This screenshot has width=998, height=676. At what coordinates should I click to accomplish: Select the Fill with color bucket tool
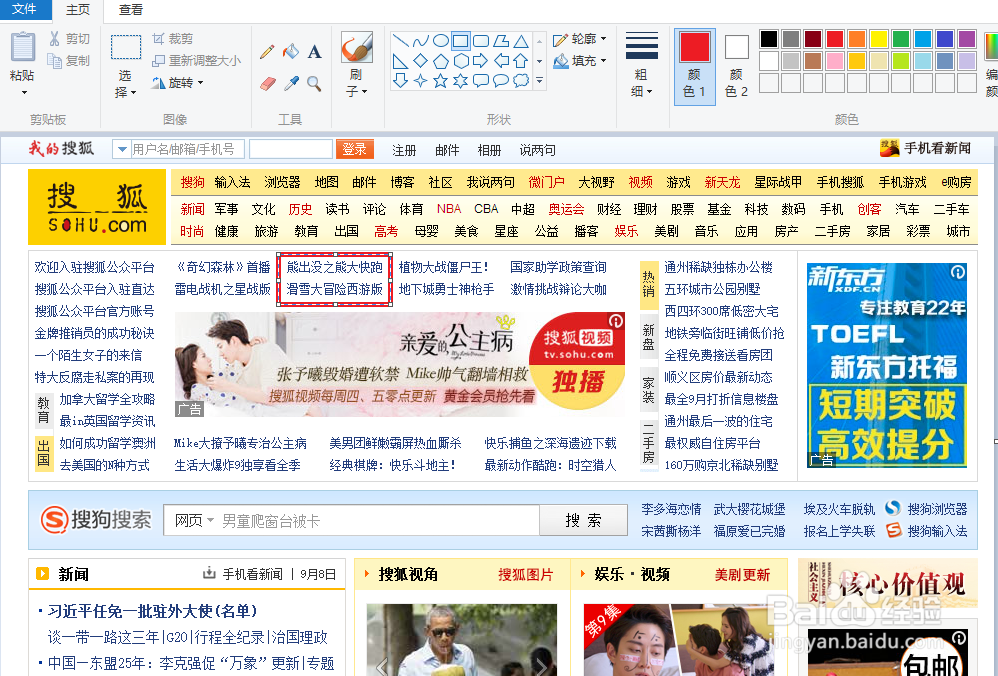pos(291,52)
